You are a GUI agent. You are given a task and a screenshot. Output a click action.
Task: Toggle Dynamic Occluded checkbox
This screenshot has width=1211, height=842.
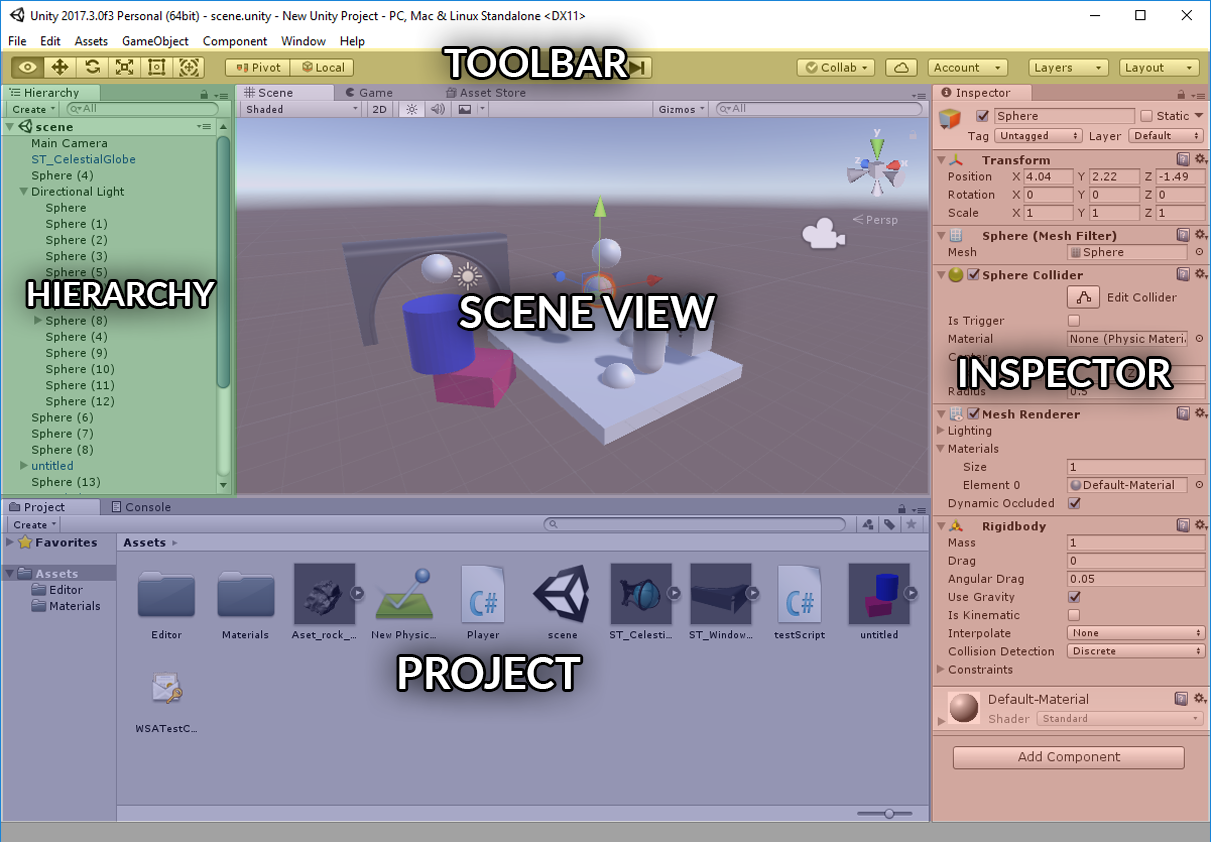click(1074, 503)
